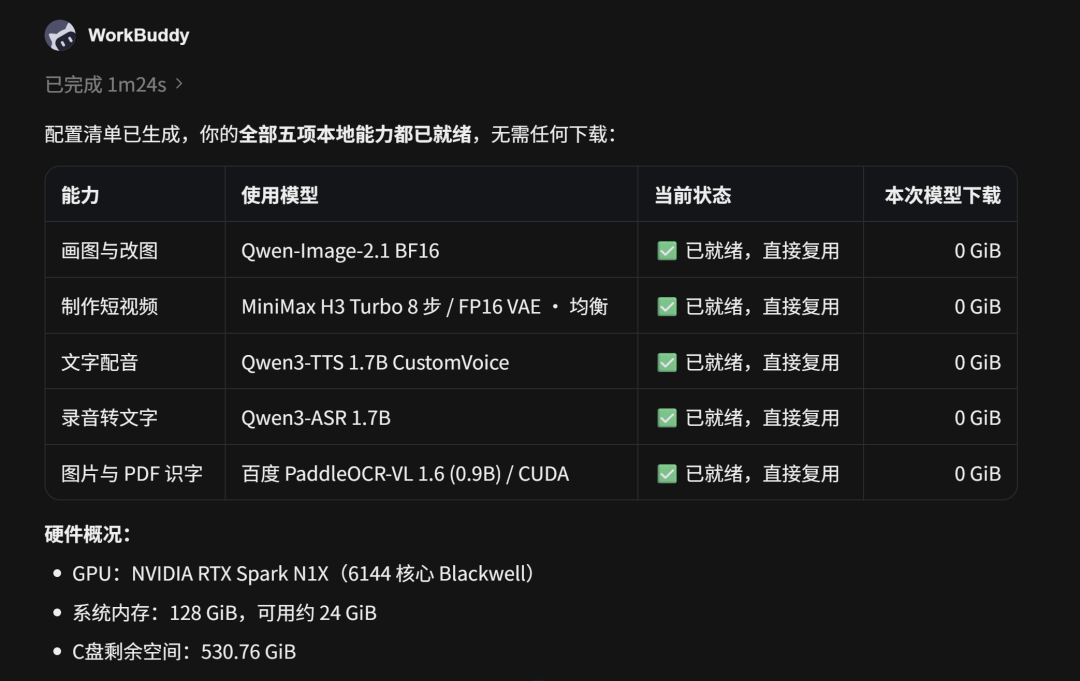Click the green check for 文字配音 row

tap(667, 362)
